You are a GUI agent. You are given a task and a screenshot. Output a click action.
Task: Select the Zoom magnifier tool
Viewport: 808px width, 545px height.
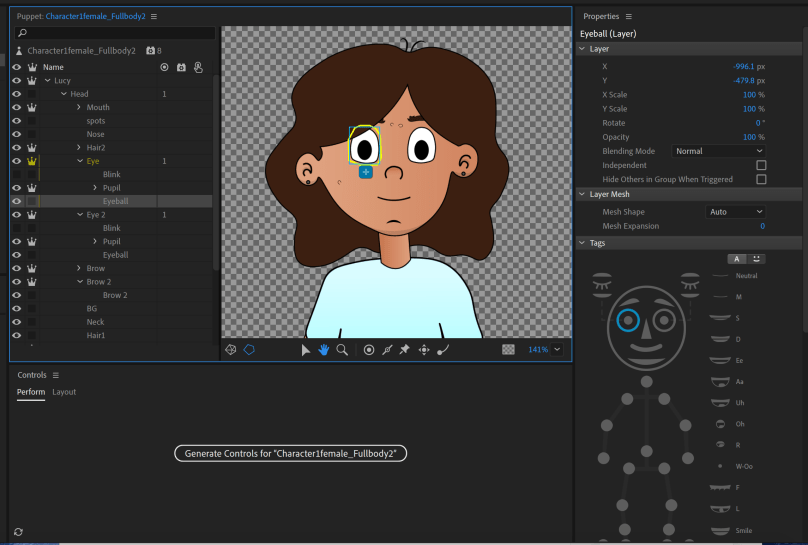[342, 350]
